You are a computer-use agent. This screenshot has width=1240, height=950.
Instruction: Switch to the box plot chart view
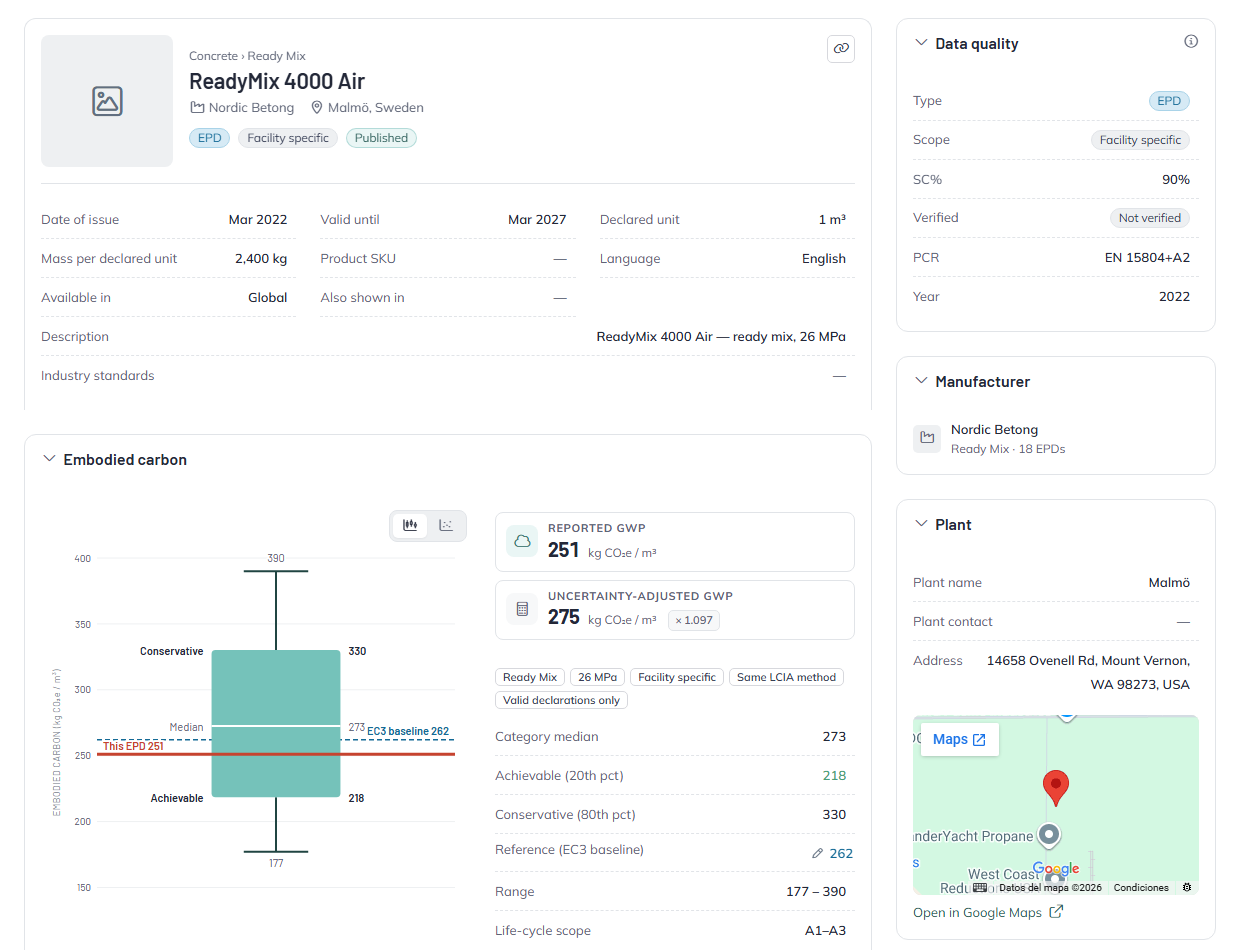coord(410,525)
